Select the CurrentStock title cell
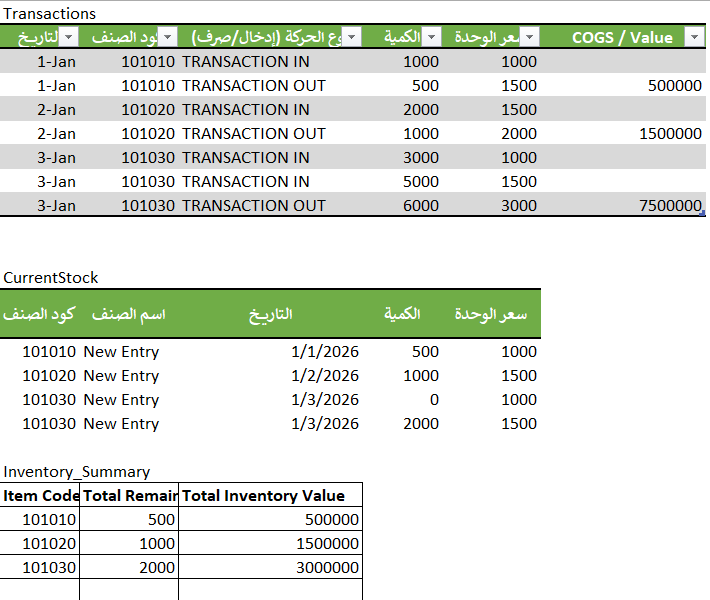The width and height of the screenshot is (710, 600). click(51, 278)
